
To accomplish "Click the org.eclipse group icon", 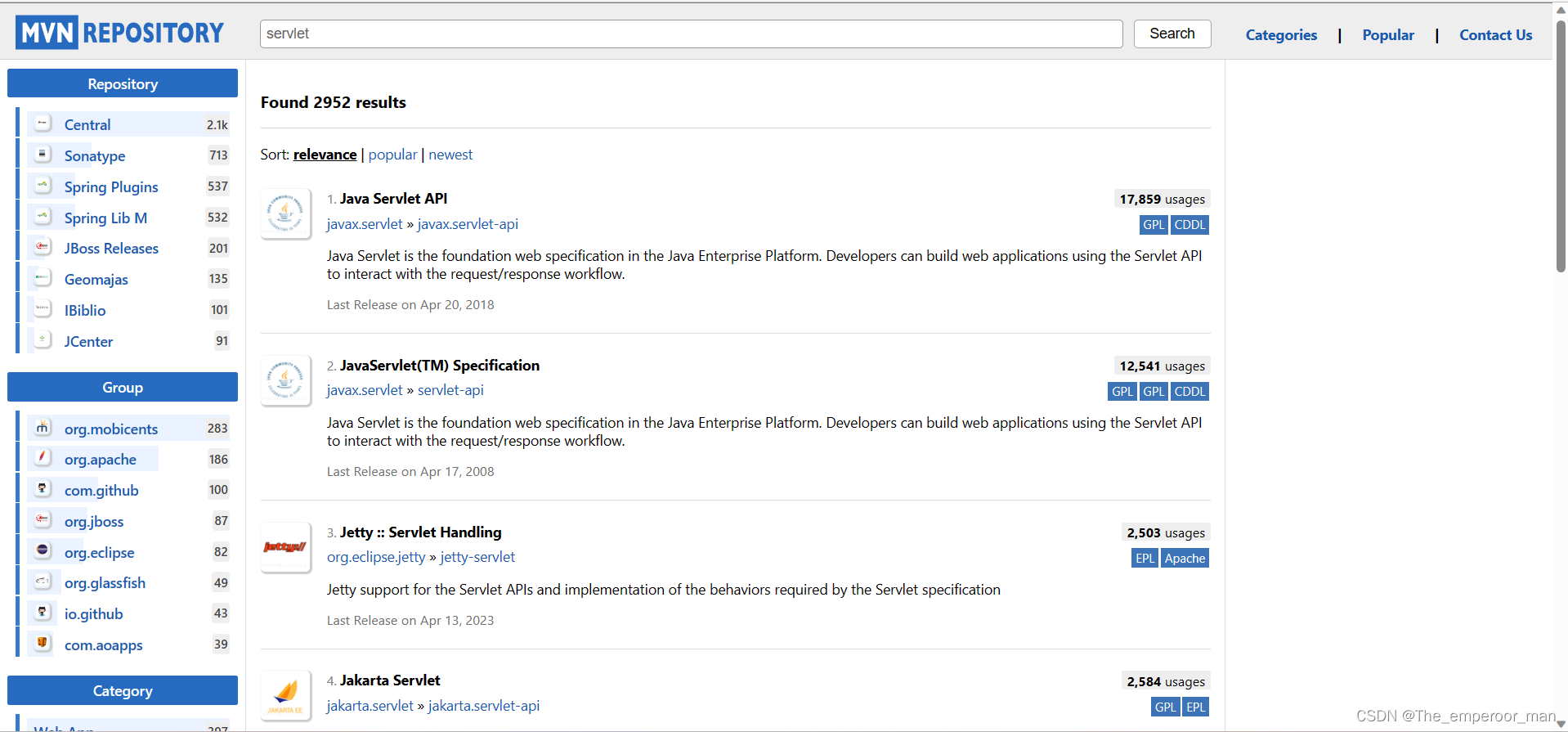I will [x=43, y=551].
